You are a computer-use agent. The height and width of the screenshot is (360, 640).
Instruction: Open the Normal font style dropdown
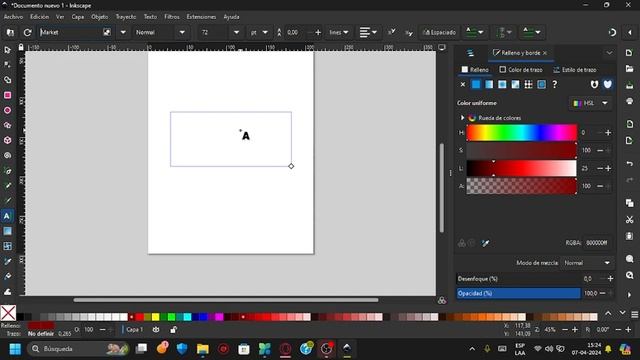(x=182, y=32)
